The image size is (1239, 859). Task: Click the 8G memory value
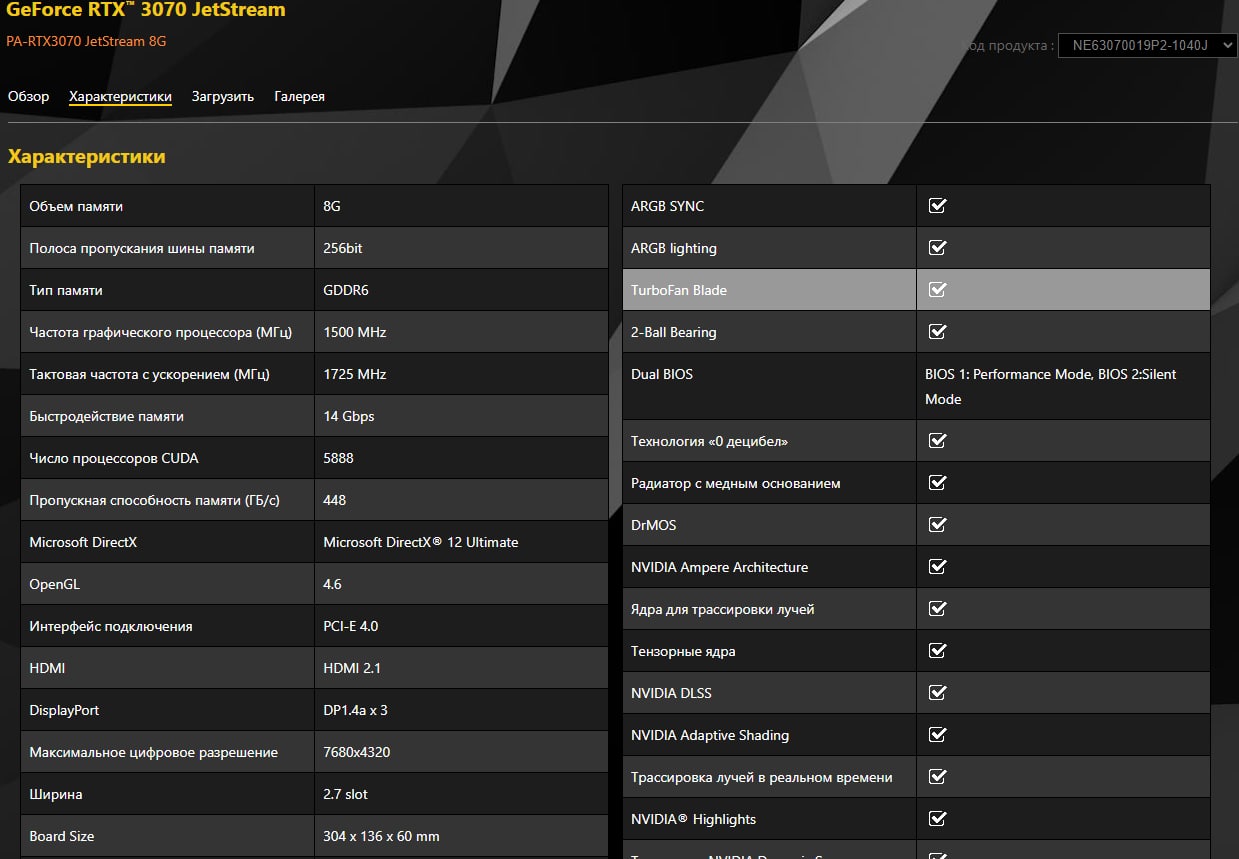tap(332, 206)
